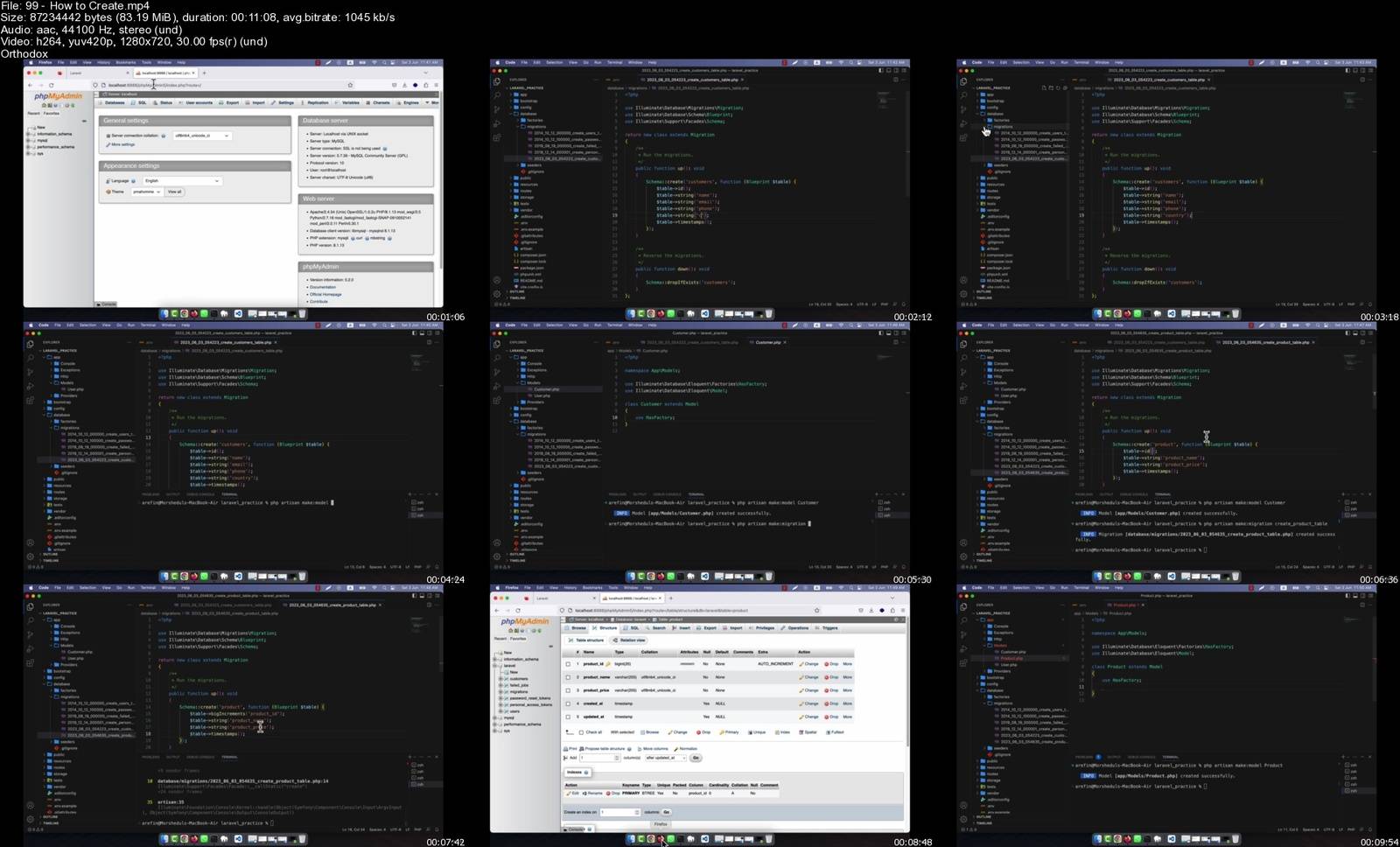
Task: Click the Change link for product_id in the 00:08:48 thumbnail
Action: click(x=809, y=664)
